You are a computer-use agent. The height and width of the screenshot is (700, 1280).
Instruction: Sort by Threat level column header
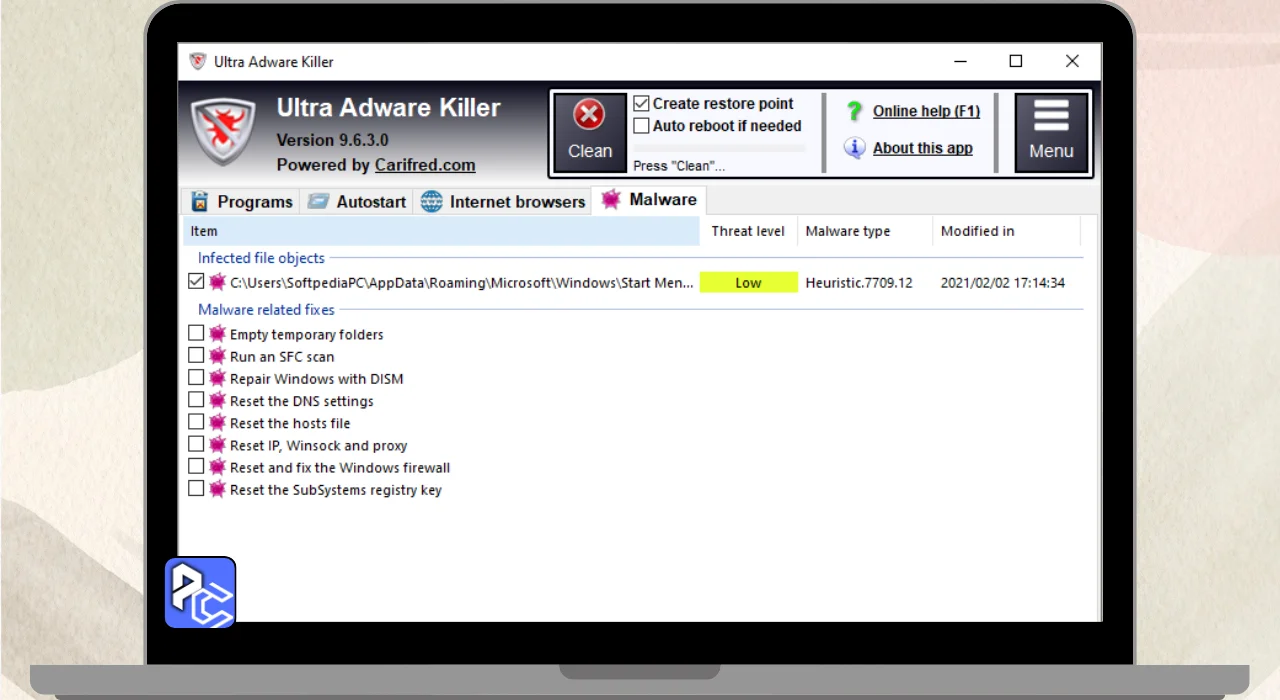click(748, 231)
